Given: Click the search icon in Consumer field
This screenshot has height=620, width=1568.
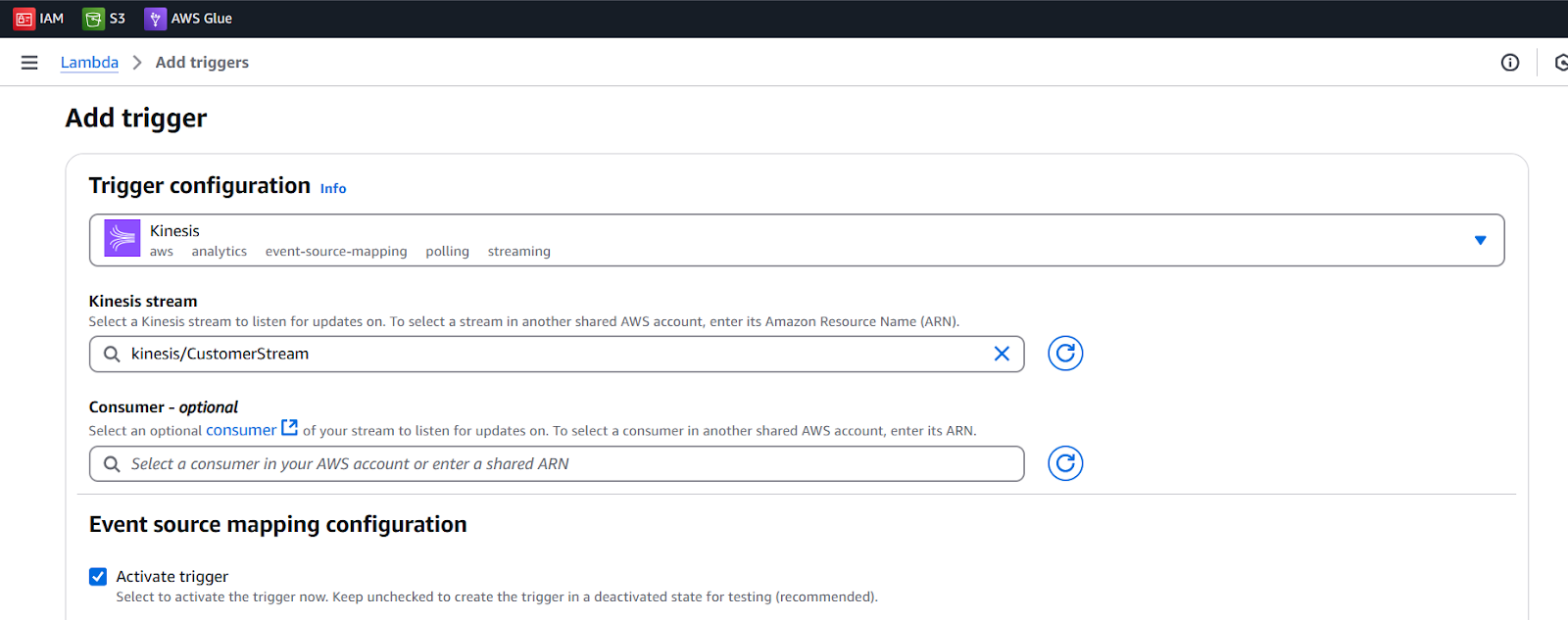Looking at the screenshot, I should tap(112, 463).
